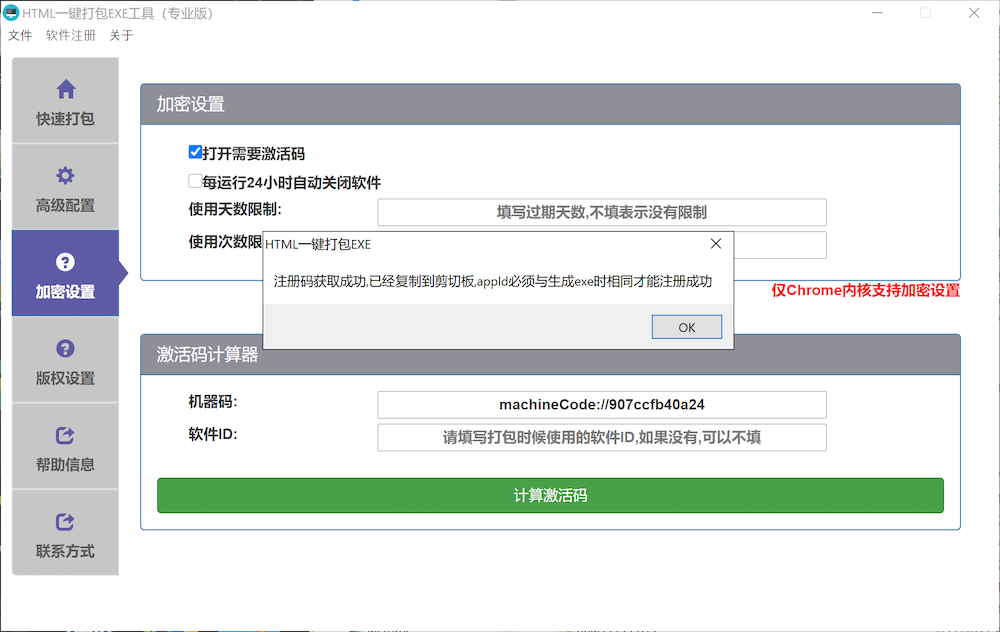This screenshot has height=632, width=1000.
Task: Select the 加密设置 question mark icon
Action: tap(66, 262)
